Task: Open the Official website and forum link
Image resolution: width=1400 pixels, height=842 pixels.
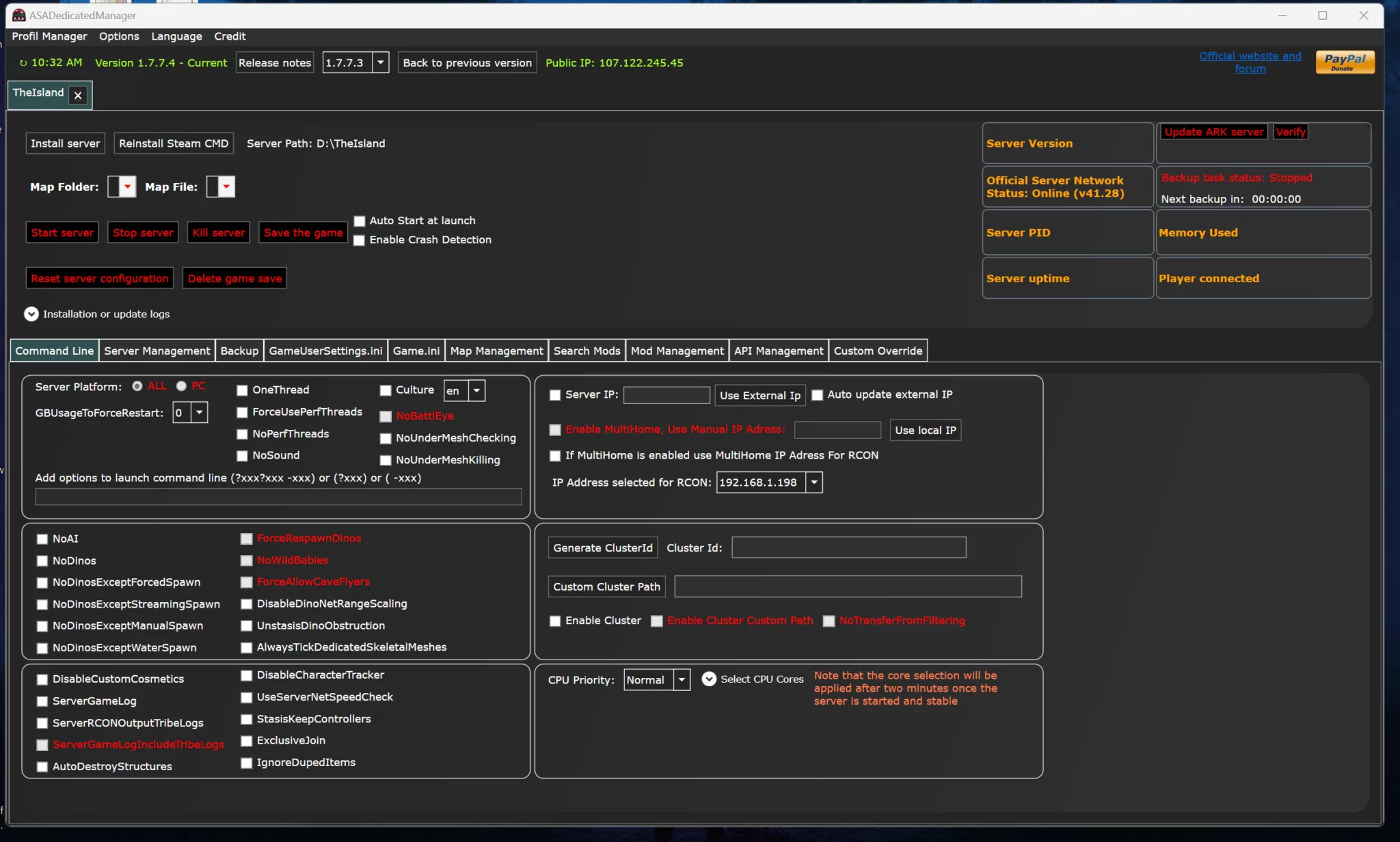Action: coord(1250,62)
